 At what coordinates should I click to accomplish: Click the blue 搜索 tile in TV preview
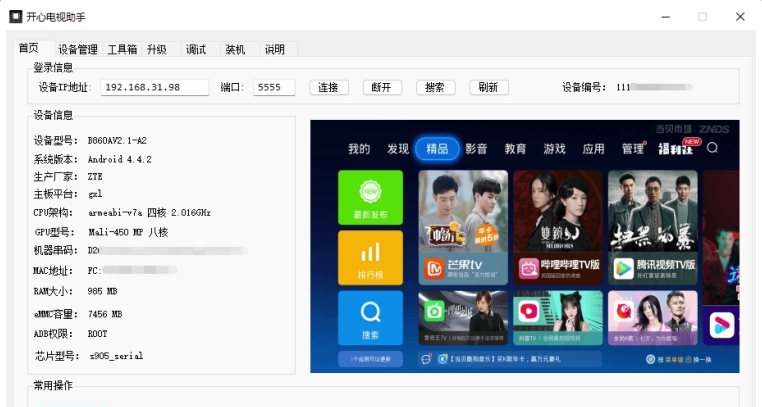370,318
